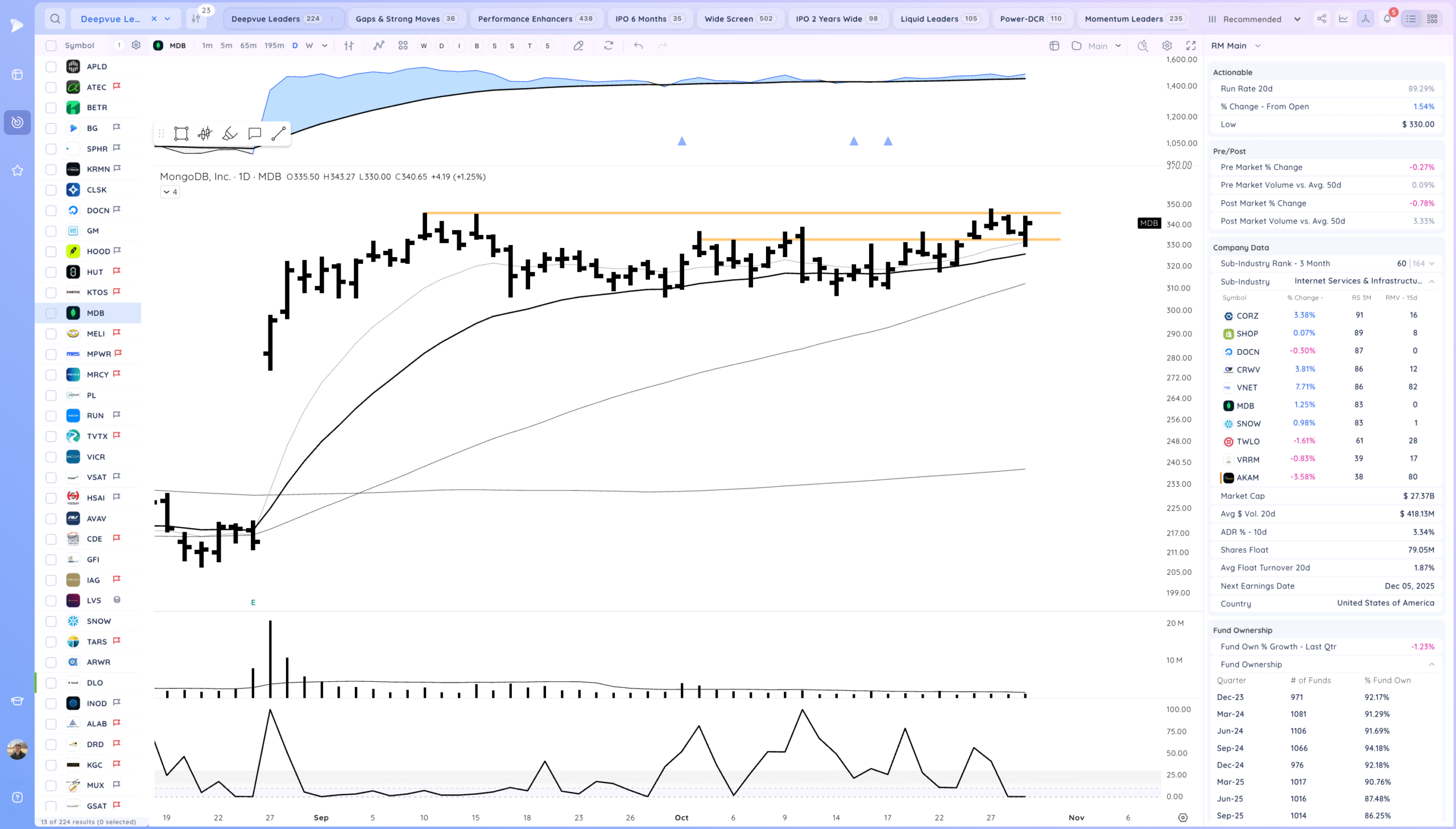Toggle the select-all Symbol checkbox
Image resolution: width=1456 pixels, height=829 pixels.
[x=51, y=45]
